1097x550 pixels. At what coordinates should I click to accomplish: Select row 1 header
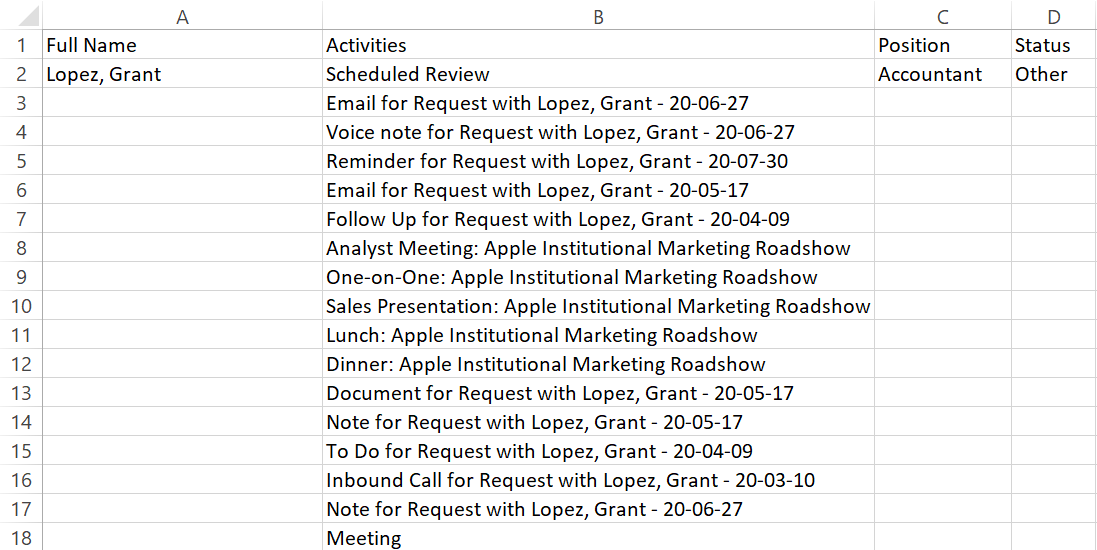tap(21, 45)
